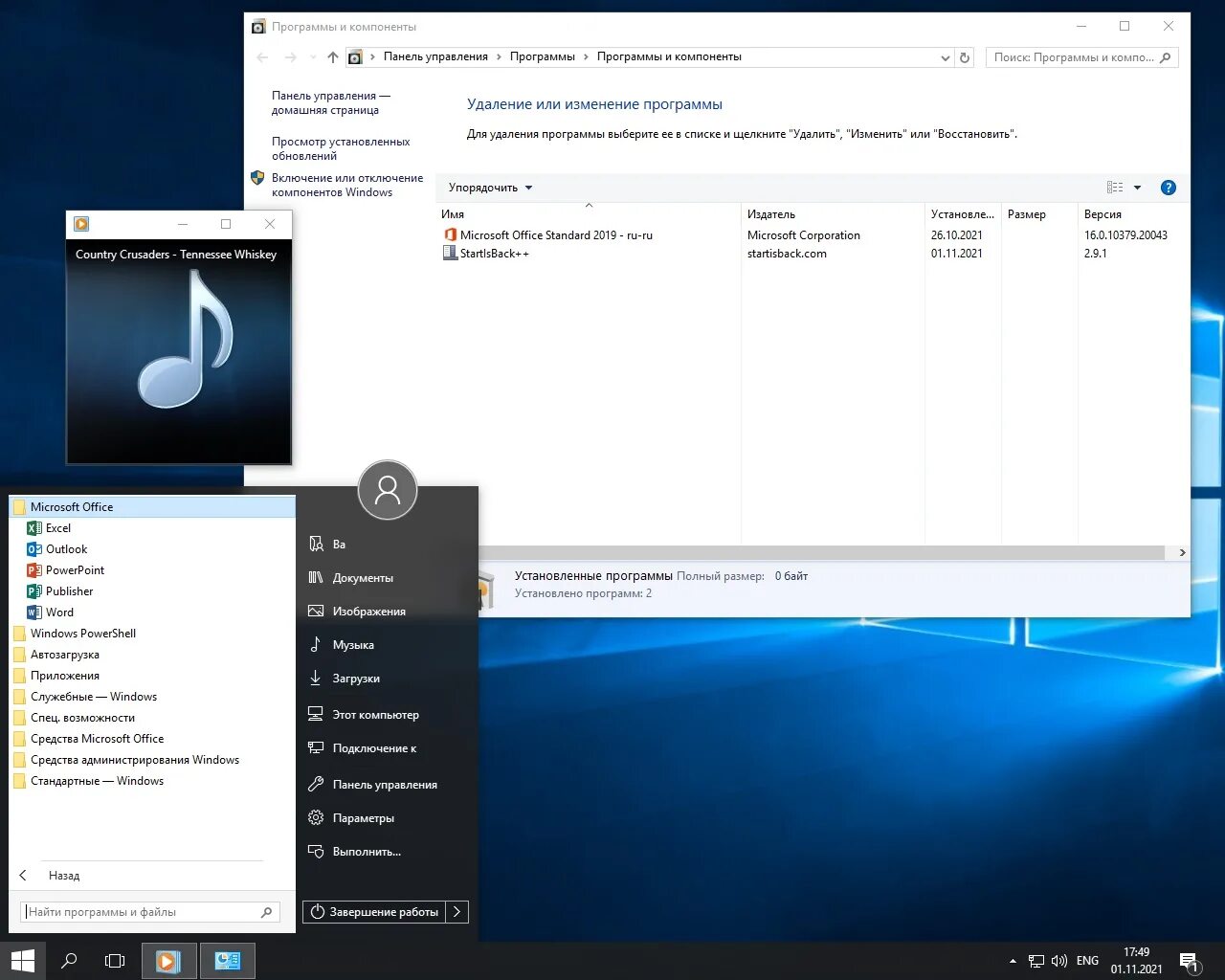This screenshot has height=980, width=1225.
Task: Expand view options dropdown arrow
Action: pyautogui.click(x=1138, y=188)
